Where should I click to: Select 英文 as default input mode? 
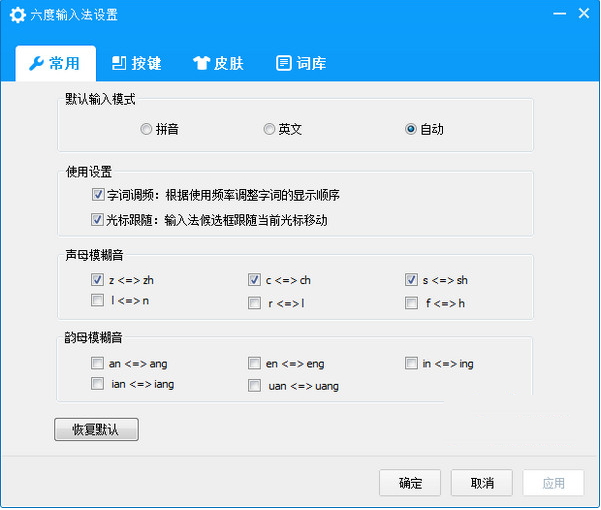[x=269, y=129]
